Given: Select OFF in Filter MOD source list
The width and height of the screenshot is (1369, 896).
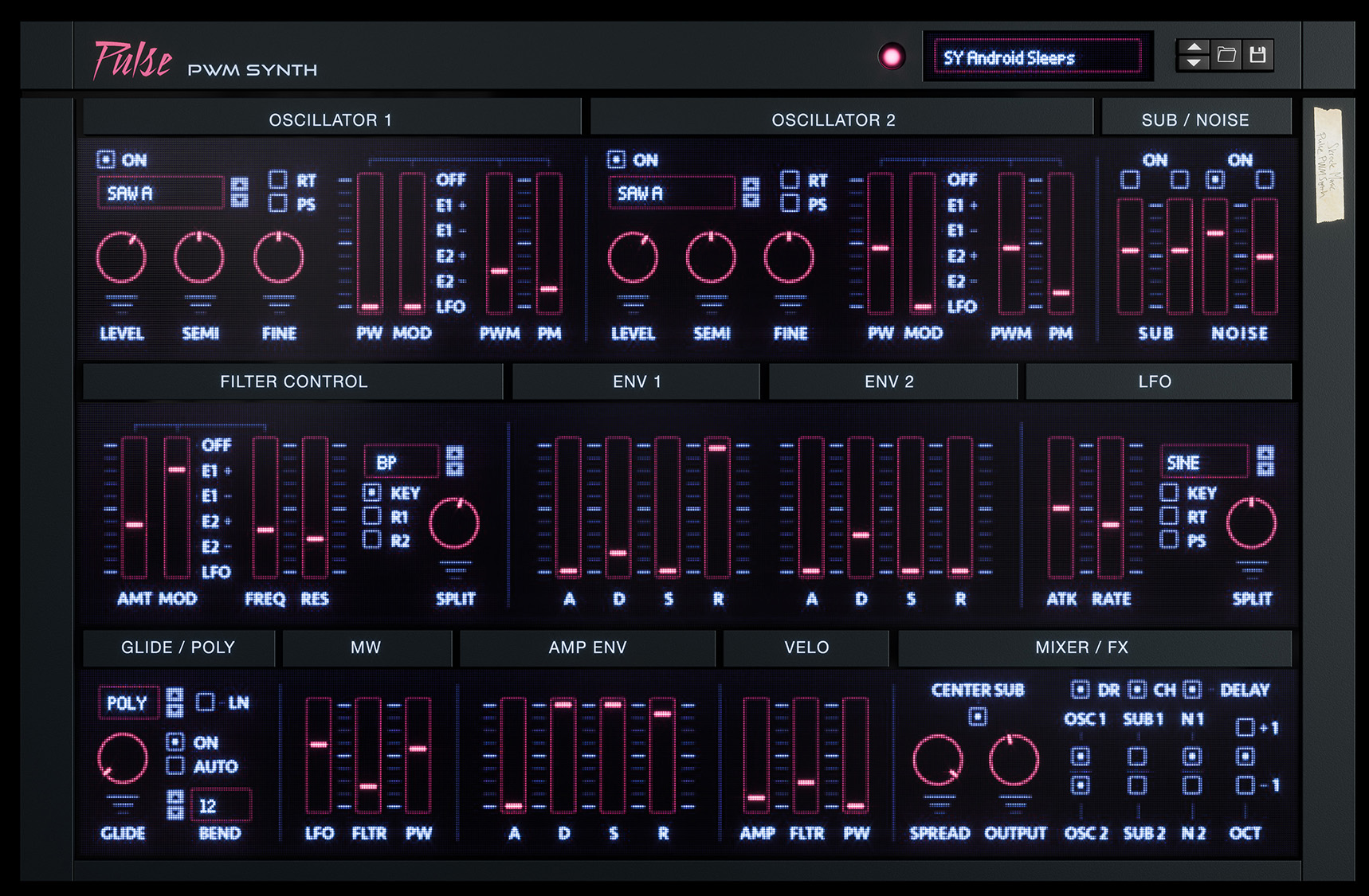Looking at the screenshot, I should [216, 444].
